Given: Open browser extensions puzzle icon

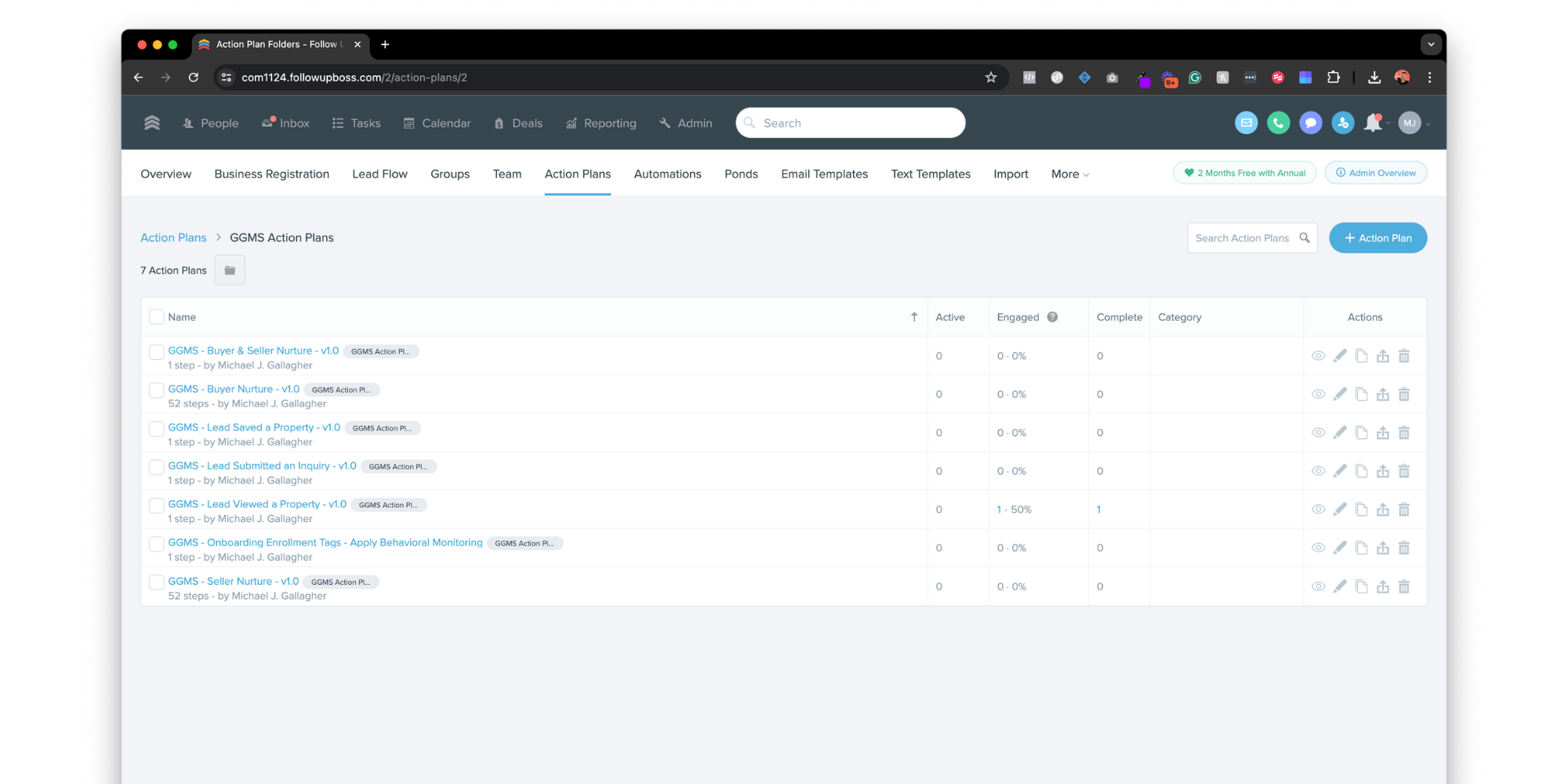Looking at the screenshot, I should coord(1333,78).
